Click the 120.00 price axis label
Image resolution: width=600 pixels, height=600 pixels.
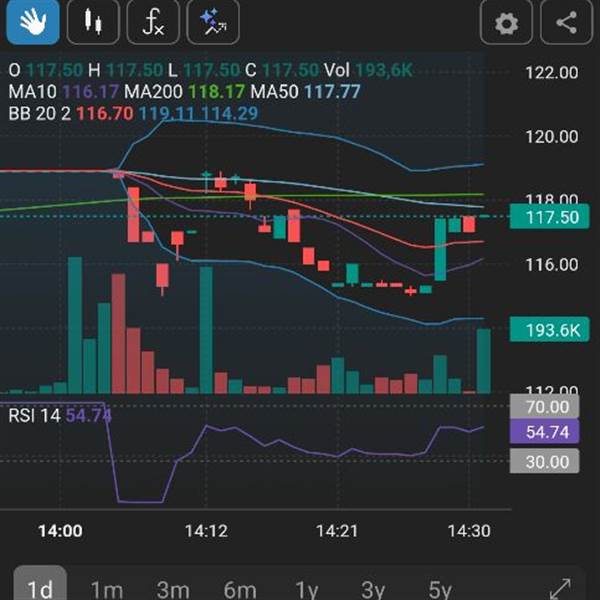[x=552, y=137]
